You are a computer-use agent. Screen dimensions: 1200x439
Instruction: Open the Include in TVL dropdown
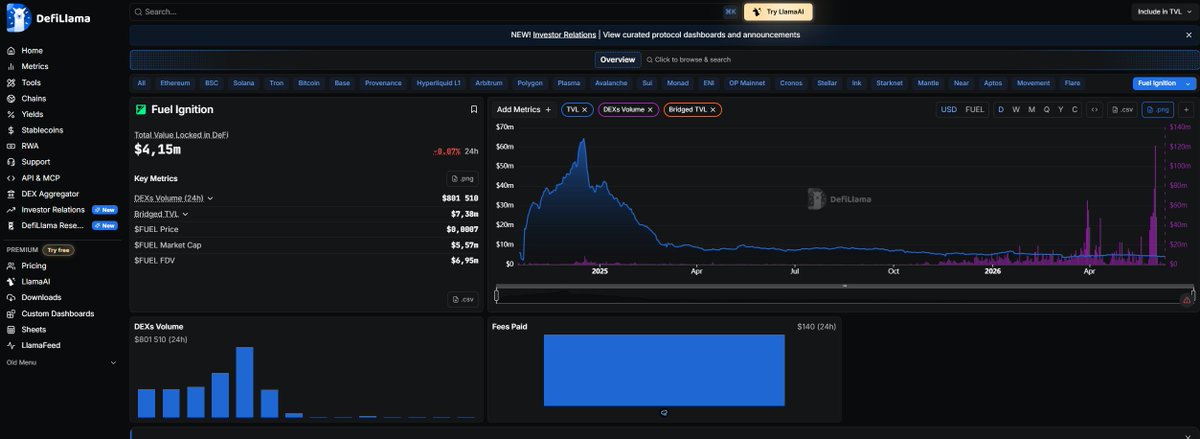pos(1165,12)
